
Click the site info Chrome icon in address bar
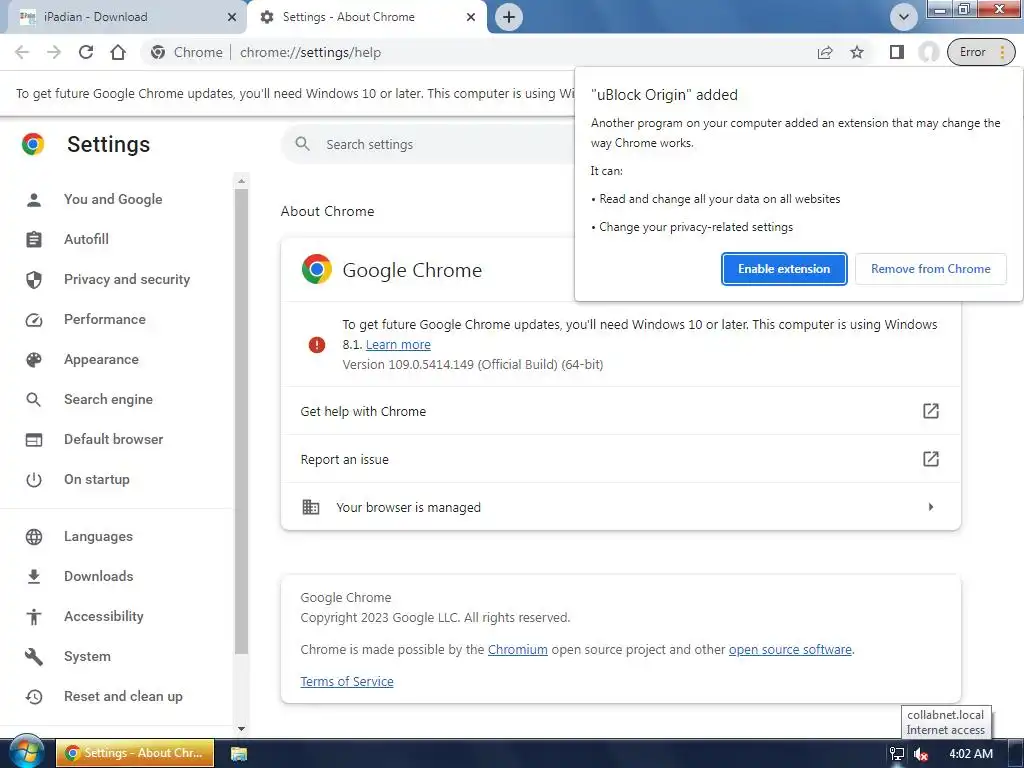(x=157, y=52)
